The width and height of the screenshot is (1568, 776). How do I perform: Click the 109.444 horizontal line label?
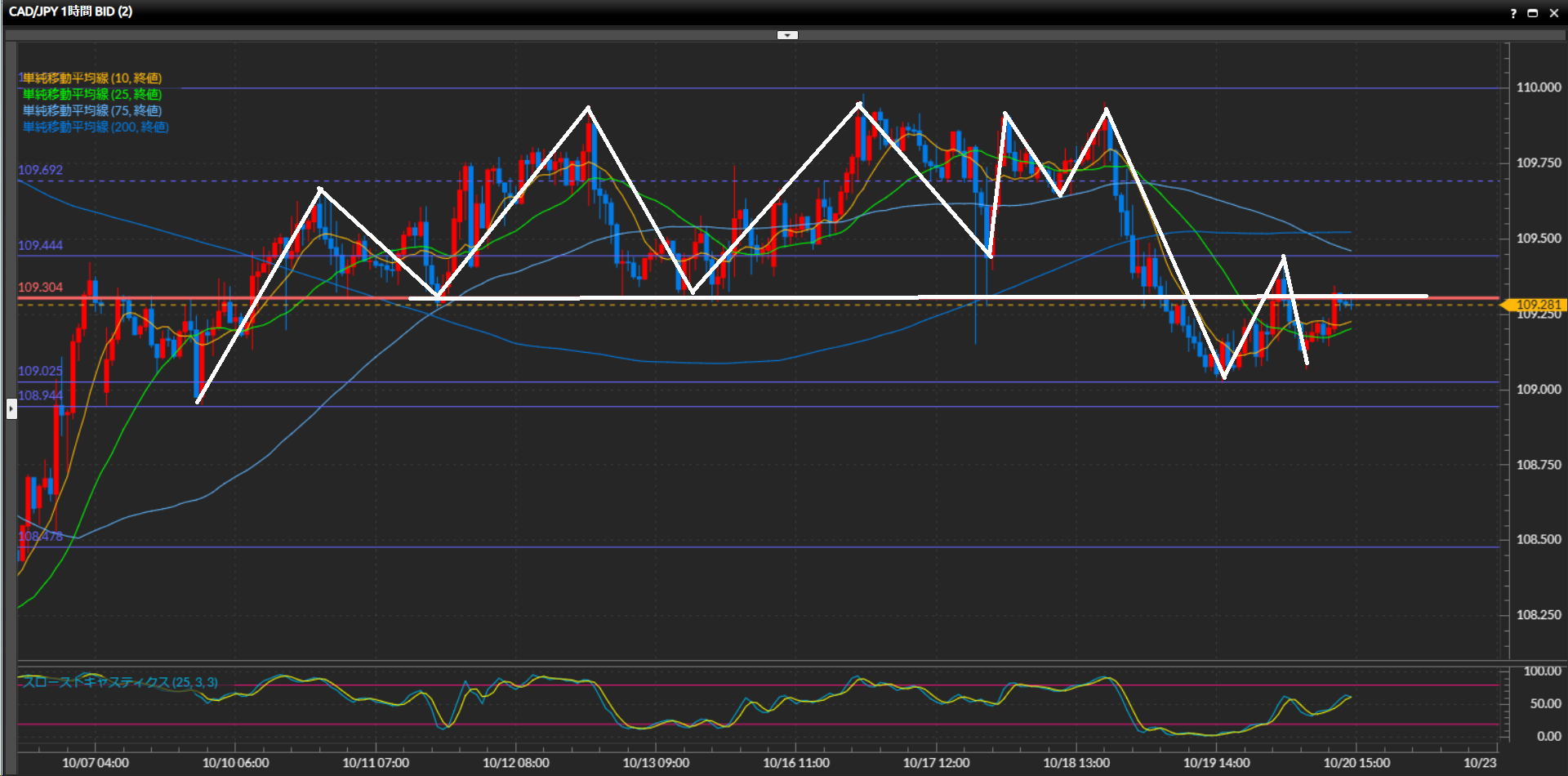point(40,245)
